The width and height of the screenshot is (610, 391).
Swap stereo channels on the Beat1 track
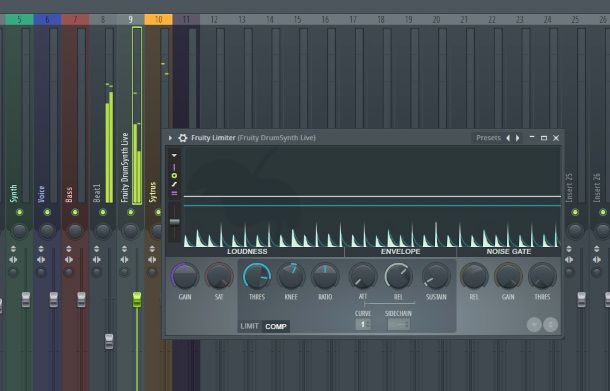(x=96, y=259)
